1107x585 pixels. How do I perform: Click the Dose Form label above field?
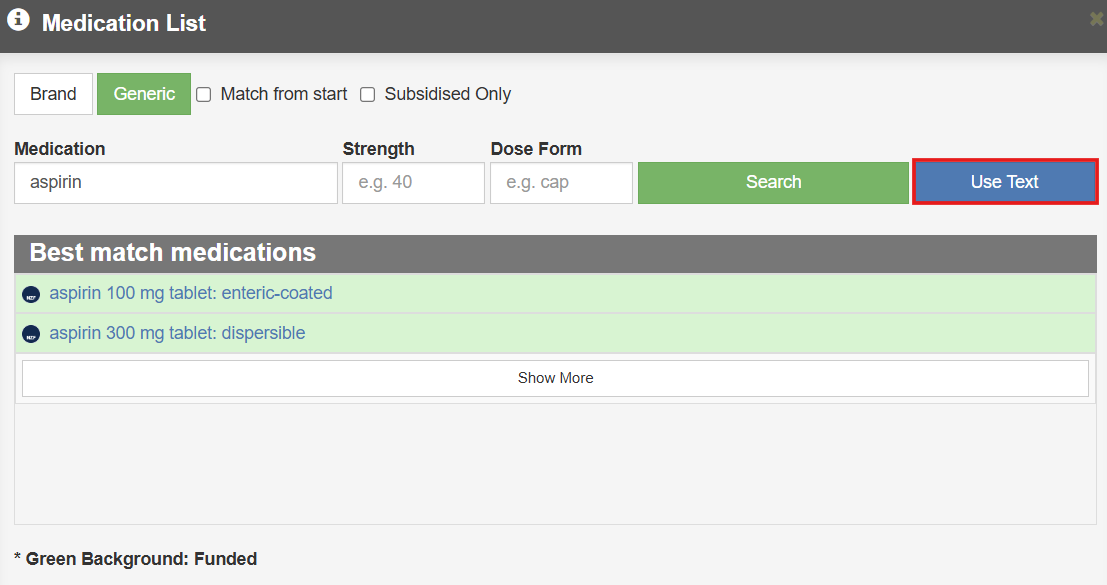click(x=536, y=149)
